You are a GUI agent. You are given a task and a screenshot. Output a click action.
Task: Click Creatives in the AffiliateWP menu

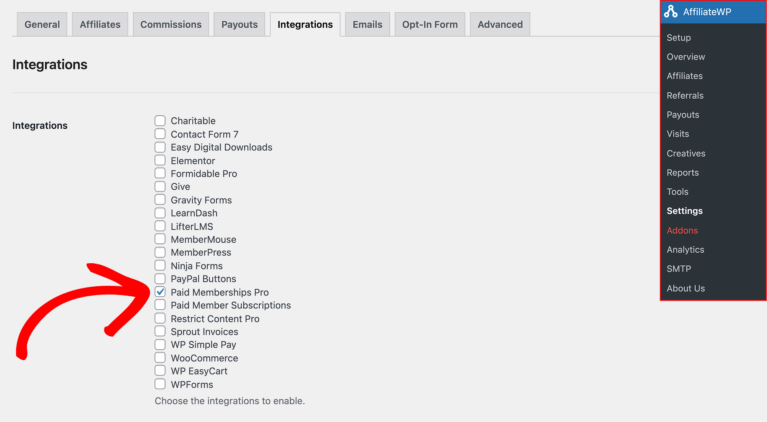point(686,154)
